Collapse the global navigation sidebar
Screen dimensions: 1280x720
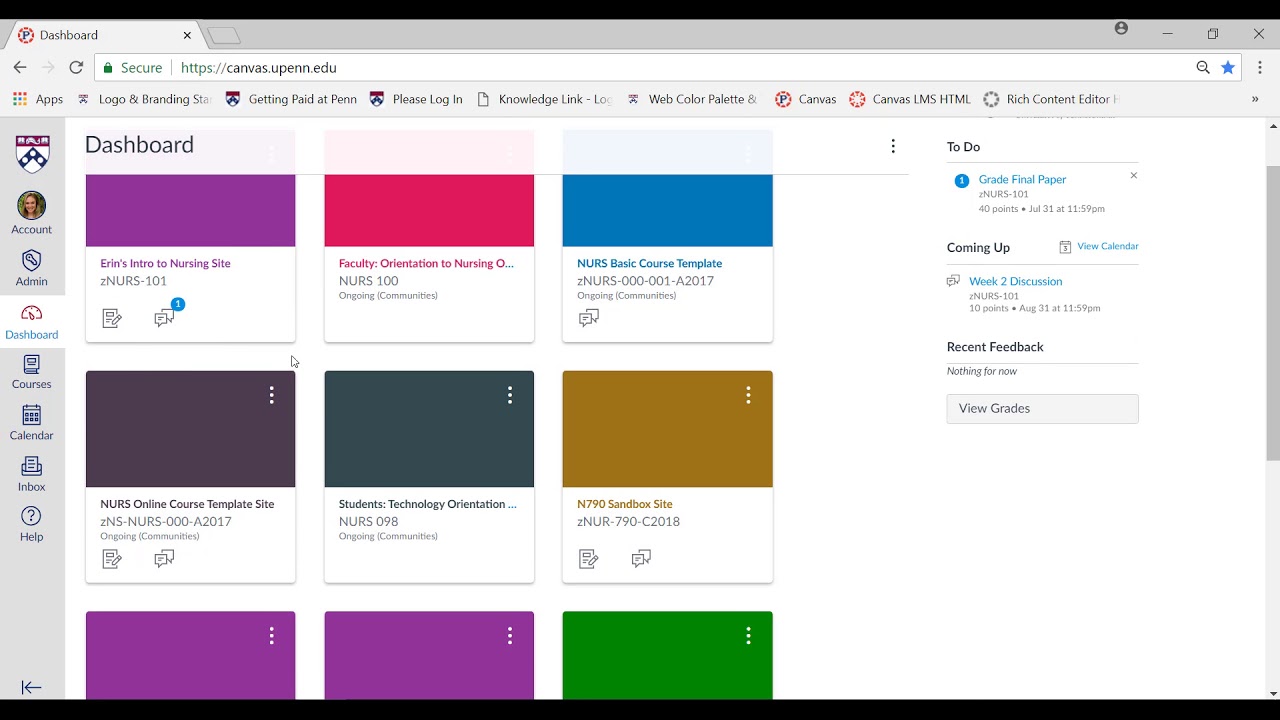click(32, 687)
